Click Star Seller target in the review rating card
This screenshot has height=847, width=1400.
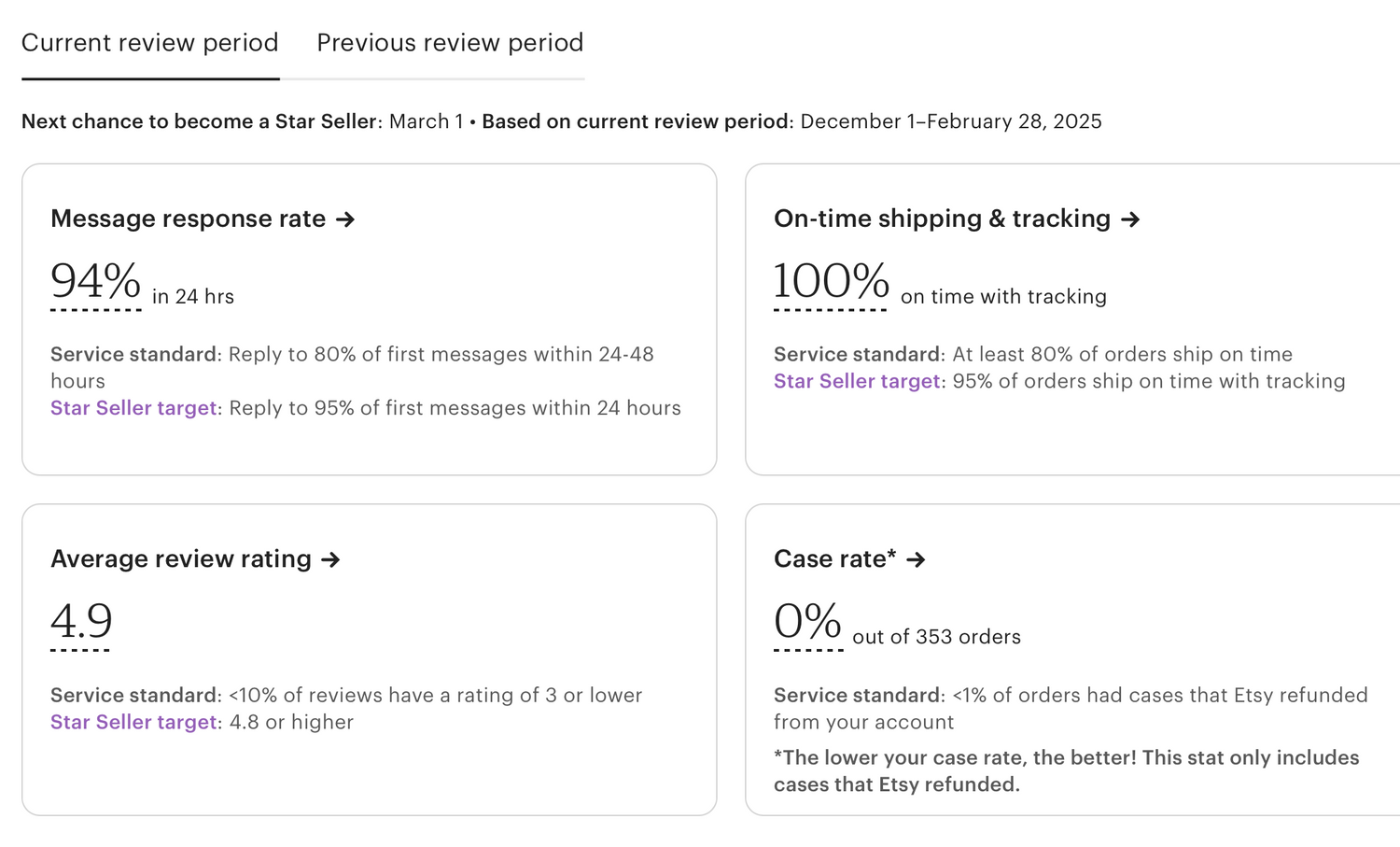click(133, 722)
